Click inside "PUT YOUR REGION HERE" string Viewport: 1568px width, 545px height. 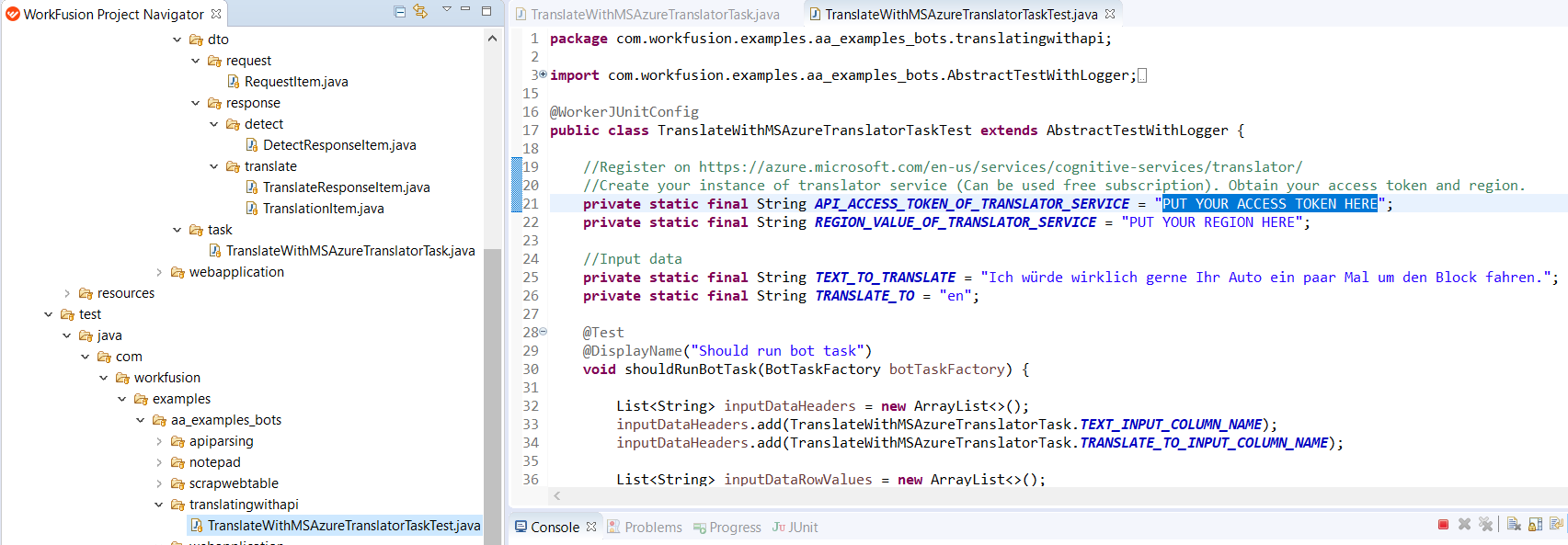click(x=1211, y=222)
